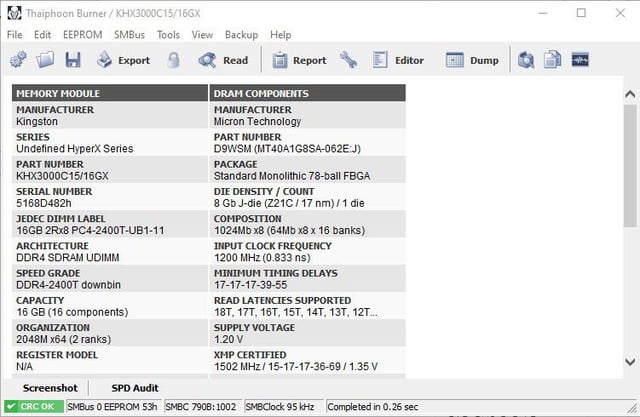Click the Completed in 0.26 sec status text
Screen dimensions: 640x417
pos(373,407)
